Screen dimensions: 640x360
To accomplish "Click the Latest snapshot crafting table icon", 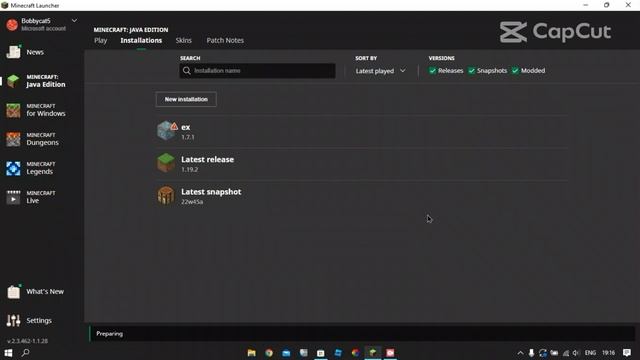I will 166,196.
